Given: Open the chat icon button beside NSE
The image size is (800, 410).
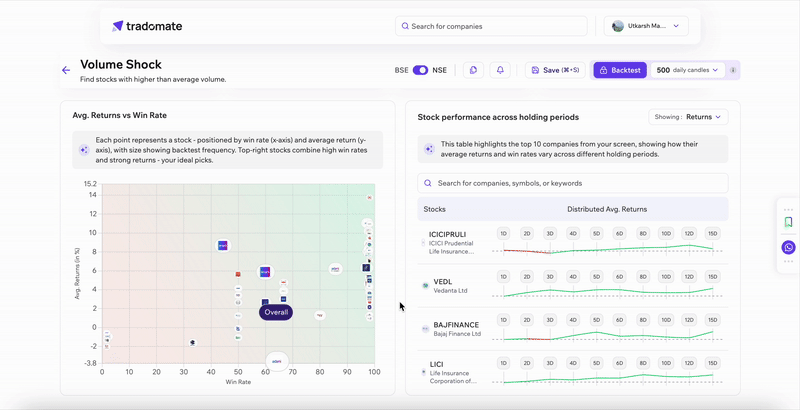Looking at the screenshot, I should [473, 70].
